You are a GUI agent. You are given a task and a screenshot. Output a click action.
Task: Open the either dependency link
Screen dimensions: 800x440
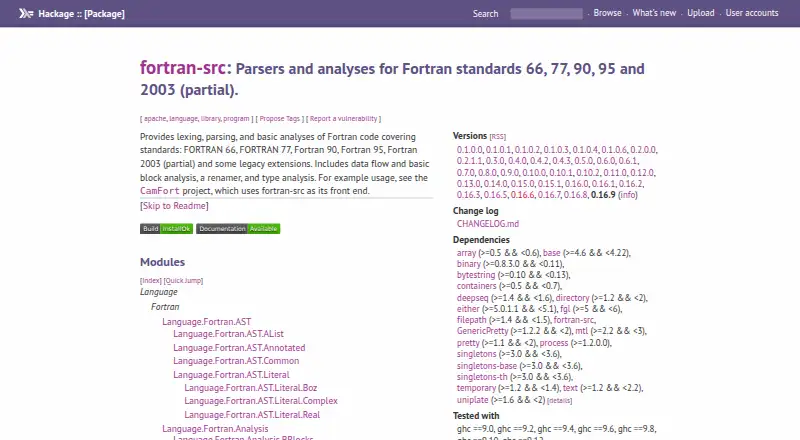click(x=468, y=309)
